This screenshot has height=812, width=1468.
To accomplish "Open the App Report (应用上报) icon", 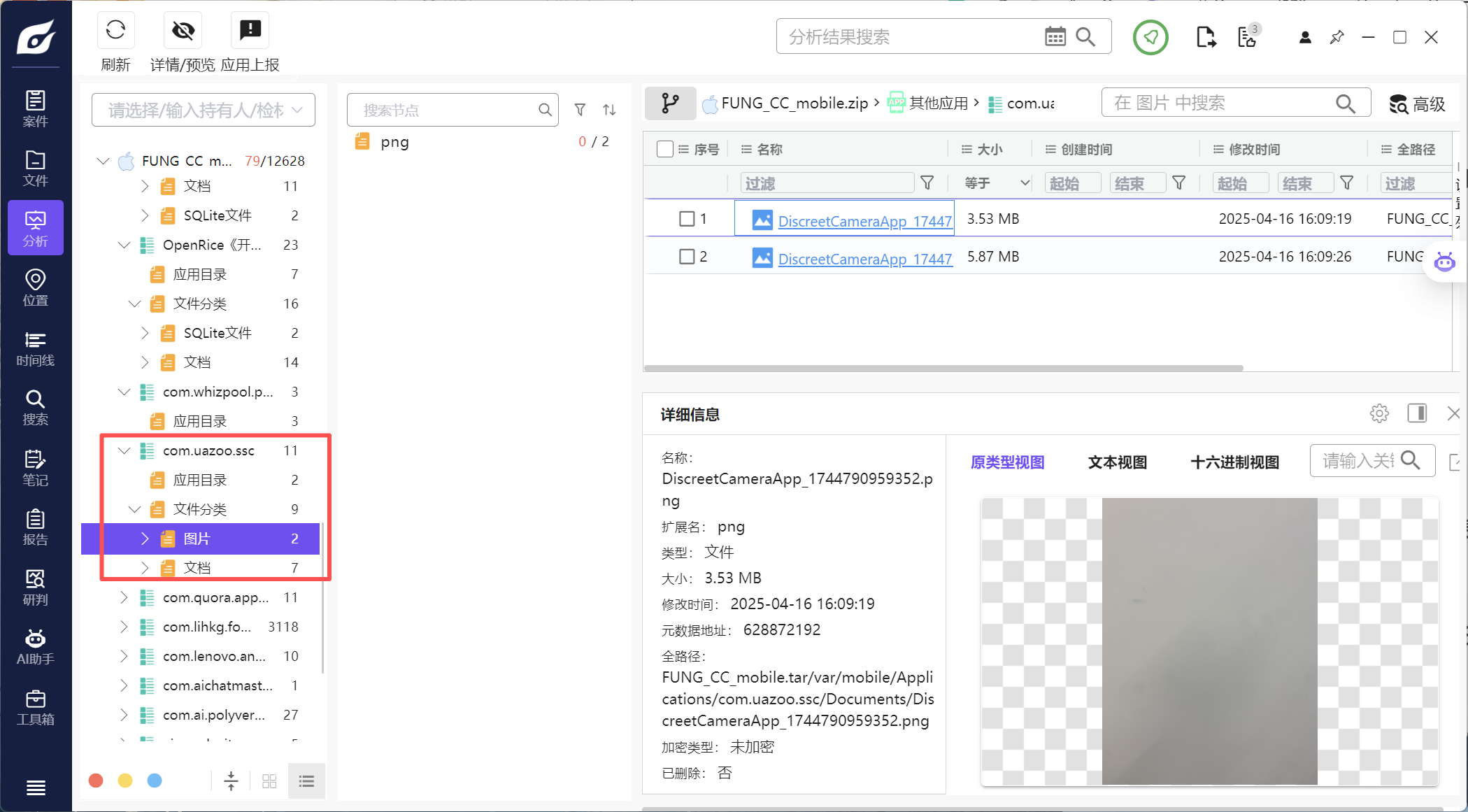I will [250, 31].
